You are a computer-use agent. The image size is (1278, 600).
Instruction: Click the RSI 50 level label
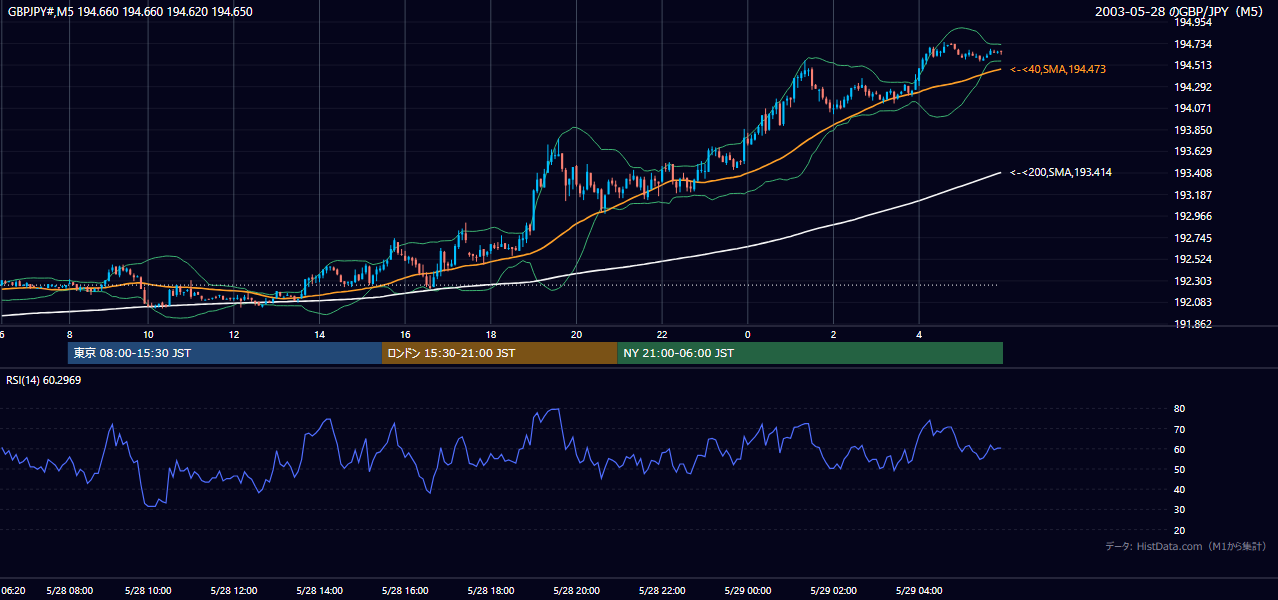coord(1180,469)
